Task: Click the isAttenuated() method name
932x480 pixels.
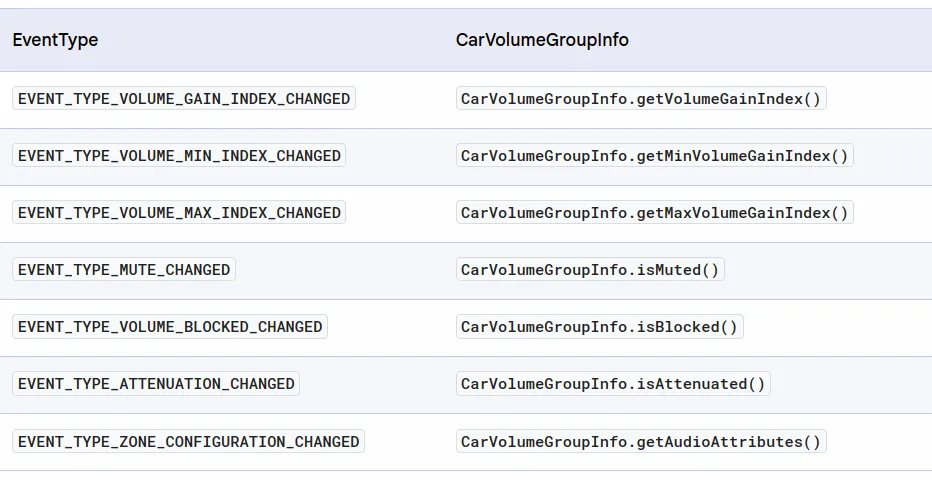Action: 700,384
